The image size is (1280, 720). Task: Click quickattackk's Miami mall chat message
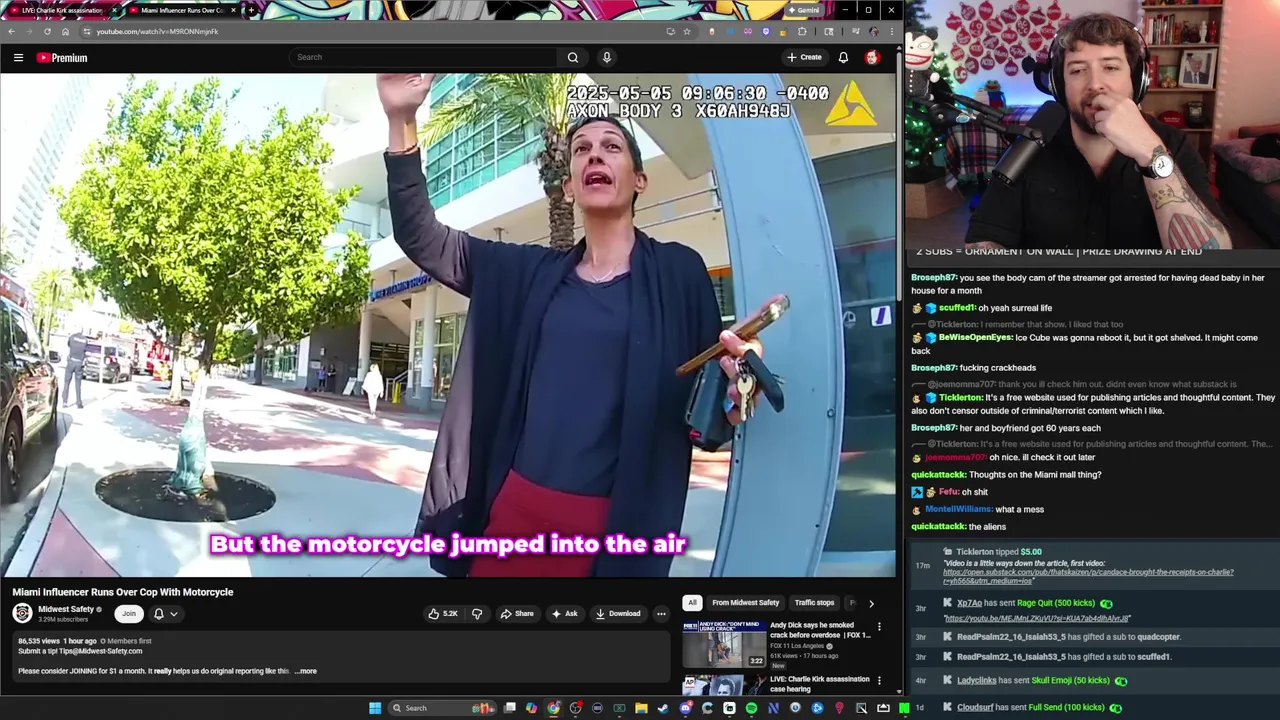click(1006, 475)
